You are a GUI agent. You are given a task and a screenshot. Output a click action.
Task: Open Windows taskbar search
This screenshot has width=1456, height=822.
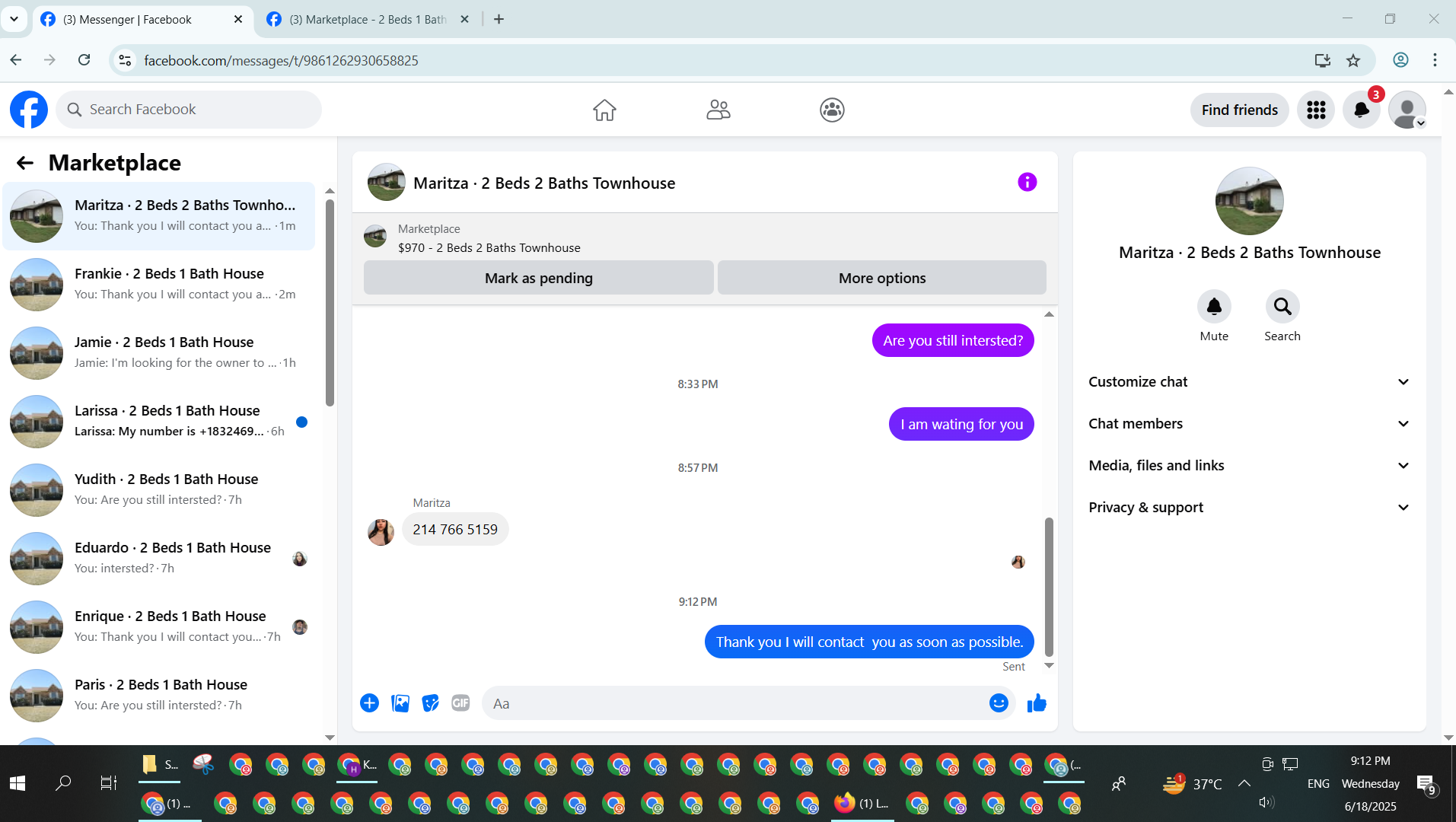click(x=63, y=783)
